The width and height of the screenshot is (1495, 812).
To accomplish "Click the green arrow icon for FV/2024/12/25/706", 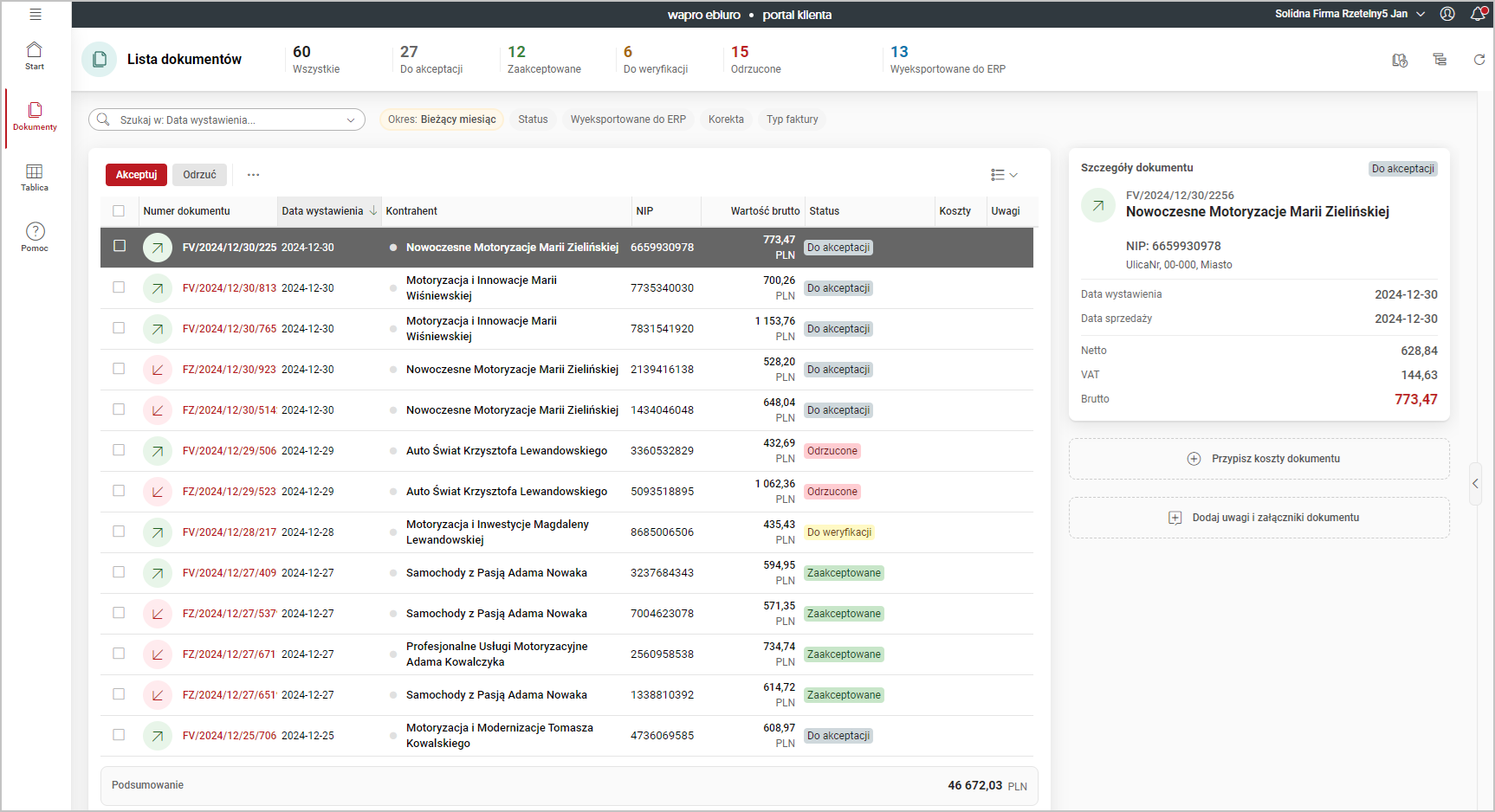I will (x=157, y=736).
